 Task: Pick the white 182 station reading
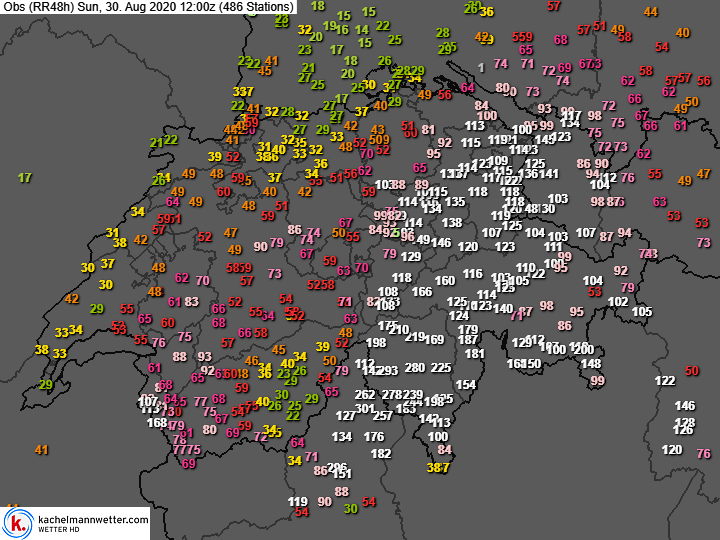[381, 453]
